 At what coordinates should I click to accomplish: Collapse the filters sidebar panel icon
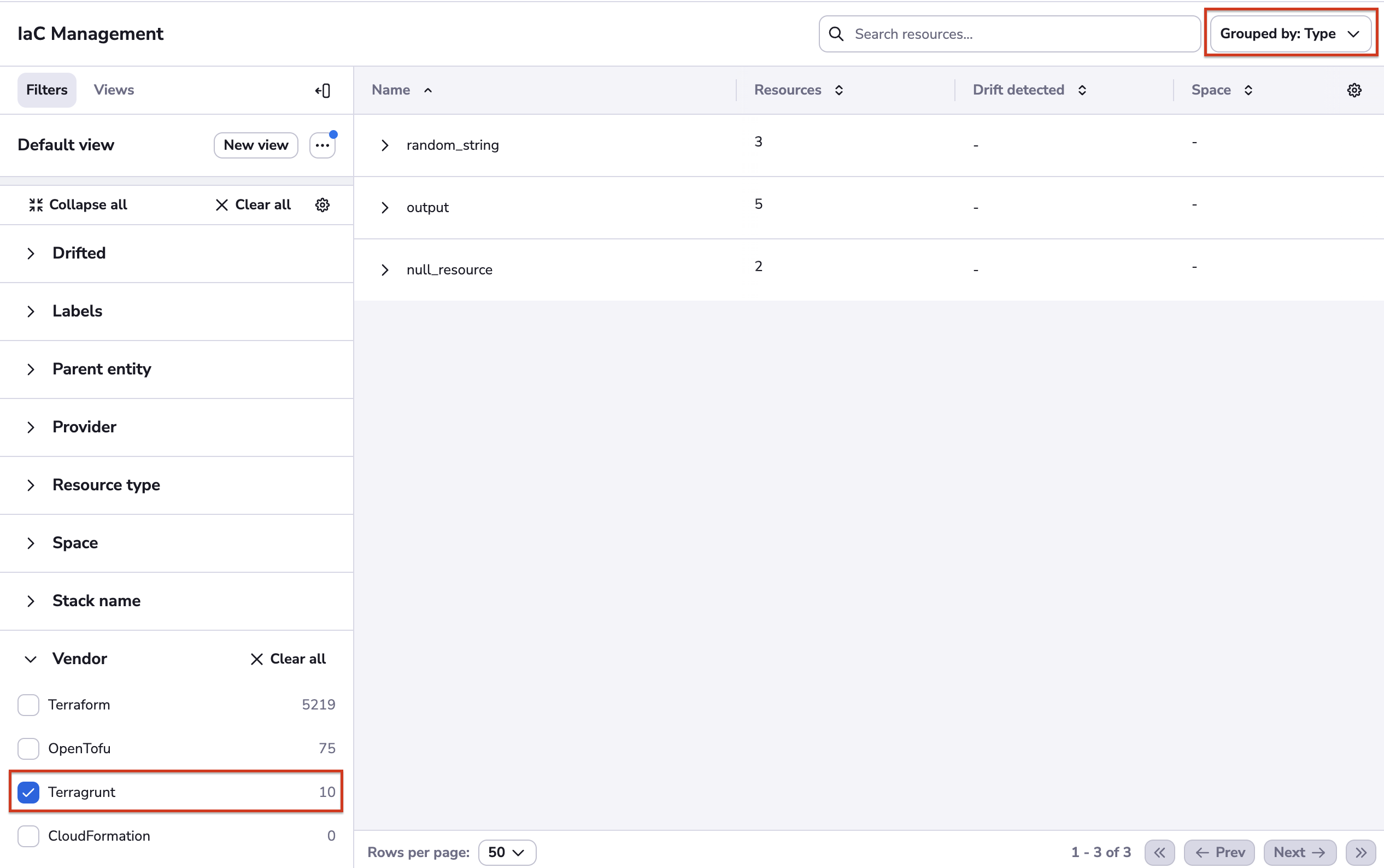point(322,90)
